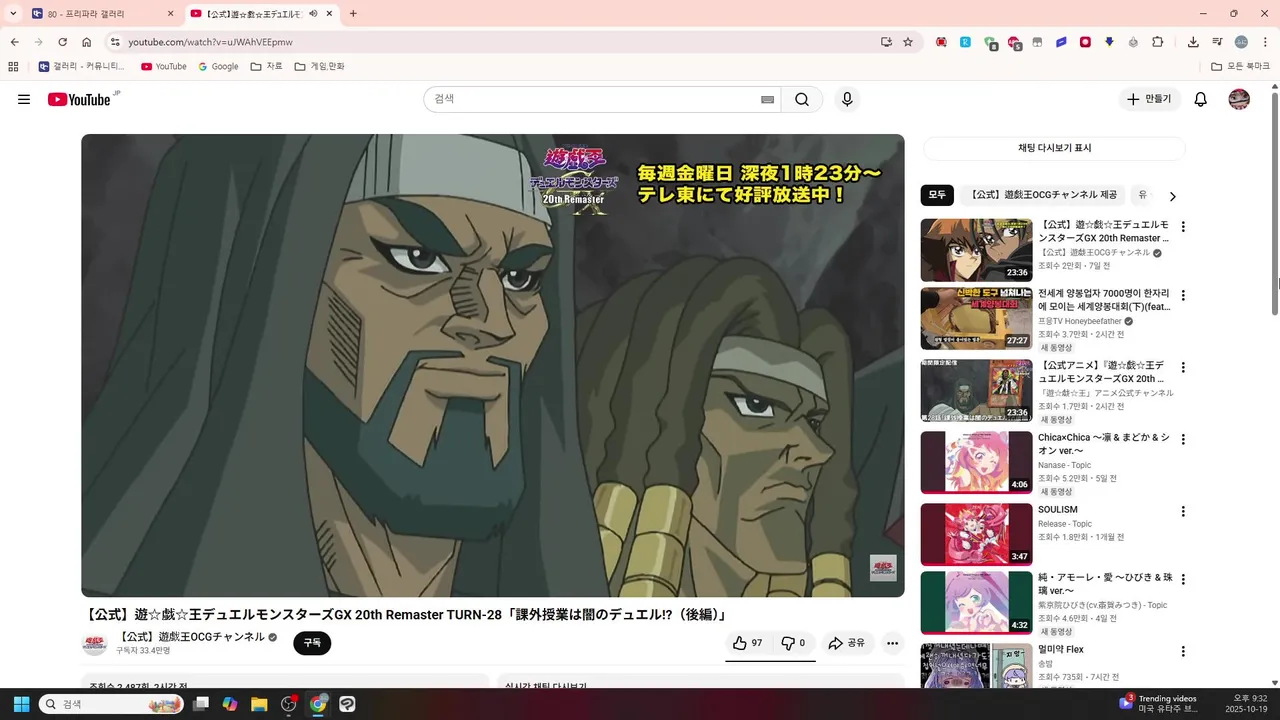1280x720 pixels.
Task: Click the browser address bar URL
Action: (x=210, y=42)
